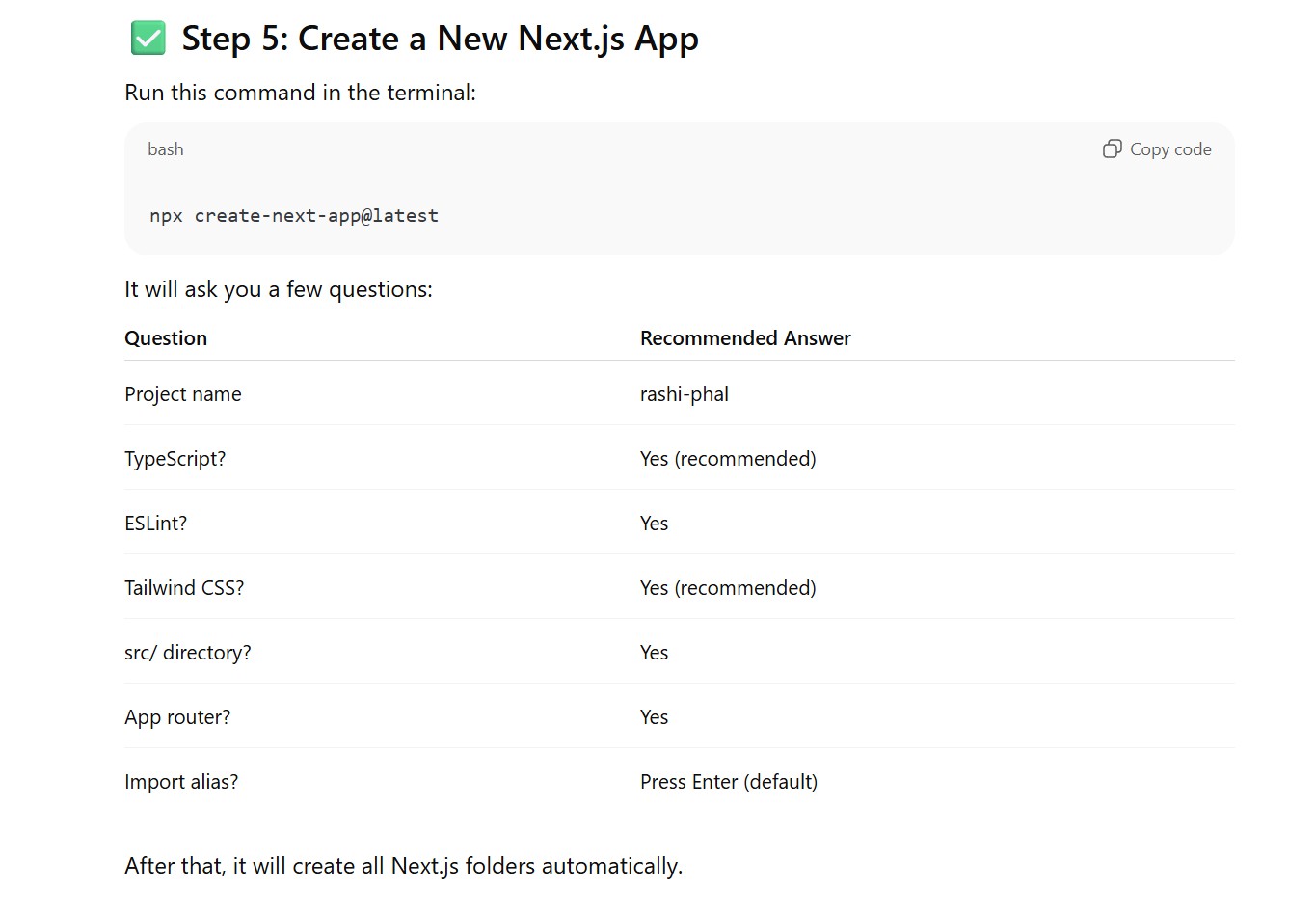Click the "Run this command in the terminal" line

(300, 93)
